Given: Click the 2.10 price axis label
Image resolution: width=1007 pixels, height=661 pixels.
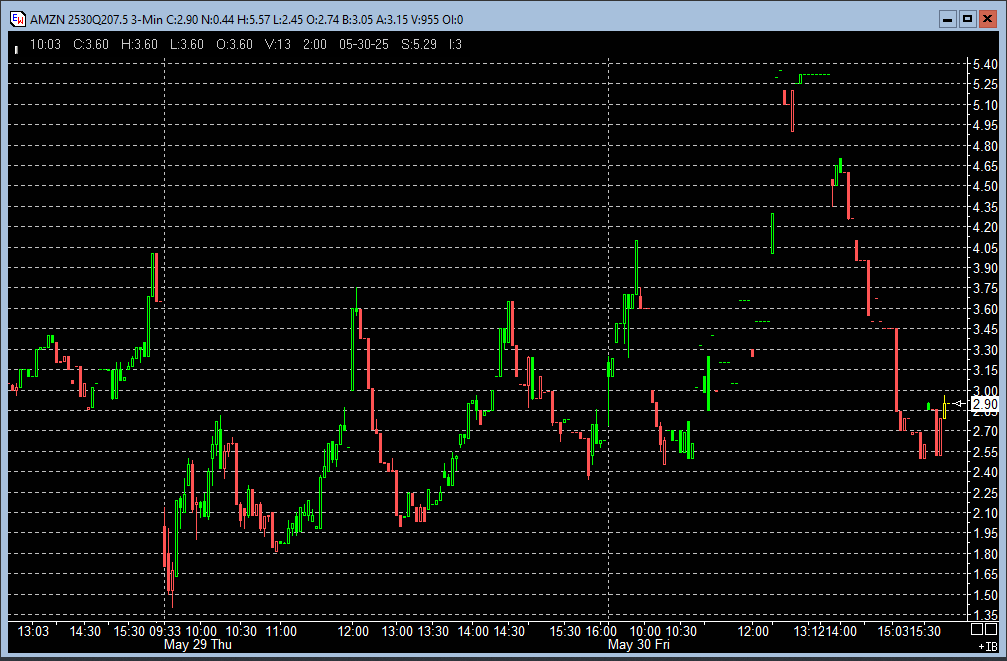Looking at the screenshot, I should click(x=985, y=513).
